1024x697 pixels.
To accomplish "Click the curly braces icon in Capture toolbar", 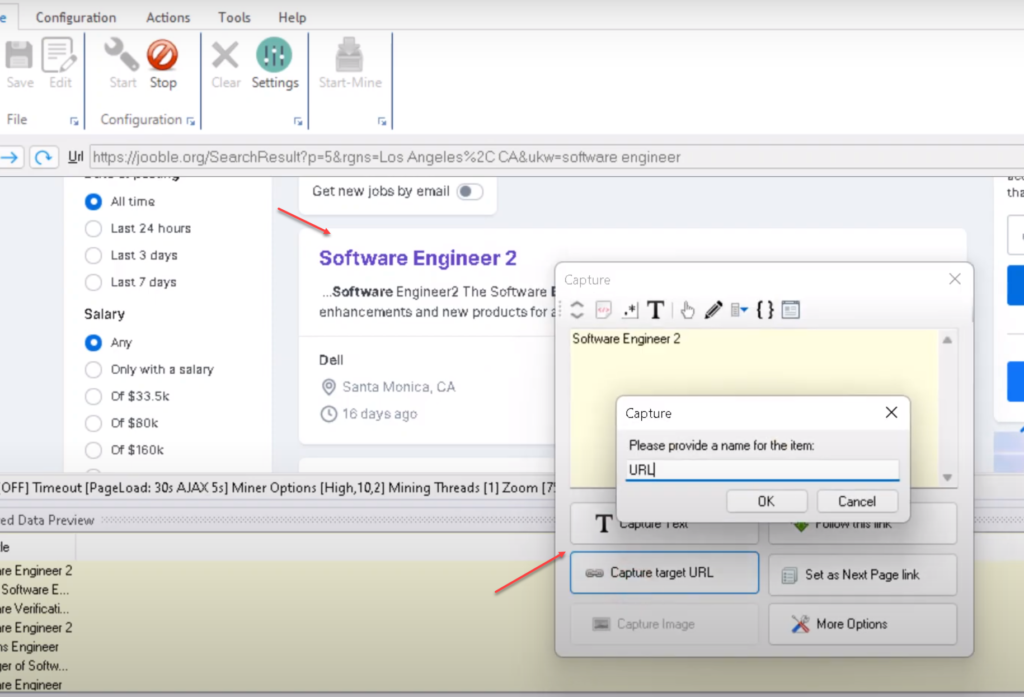I will (x=765, y=310).
